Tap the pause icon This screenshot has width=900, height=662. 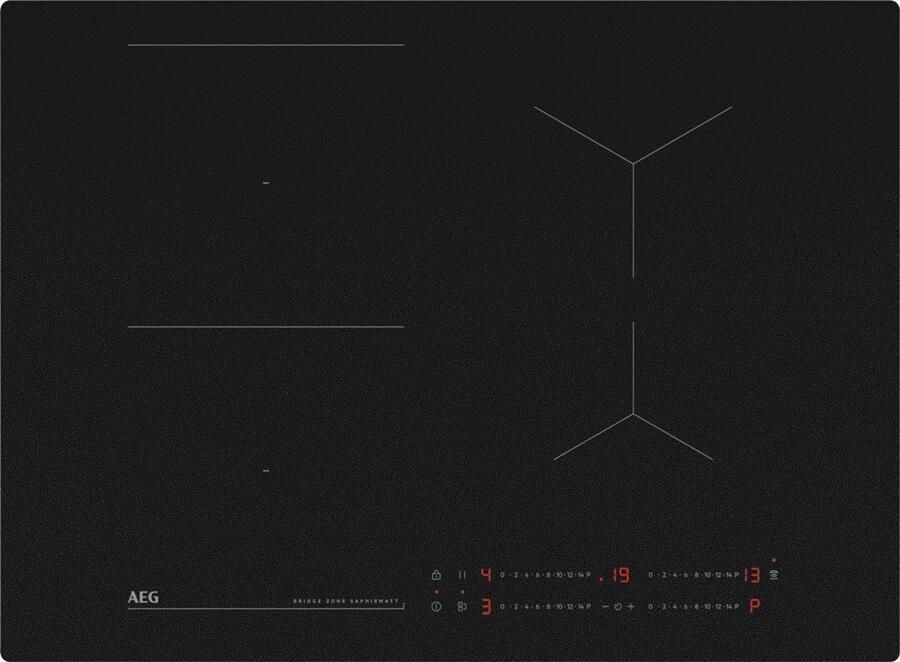pyautogui.click(x=461, y=575)
